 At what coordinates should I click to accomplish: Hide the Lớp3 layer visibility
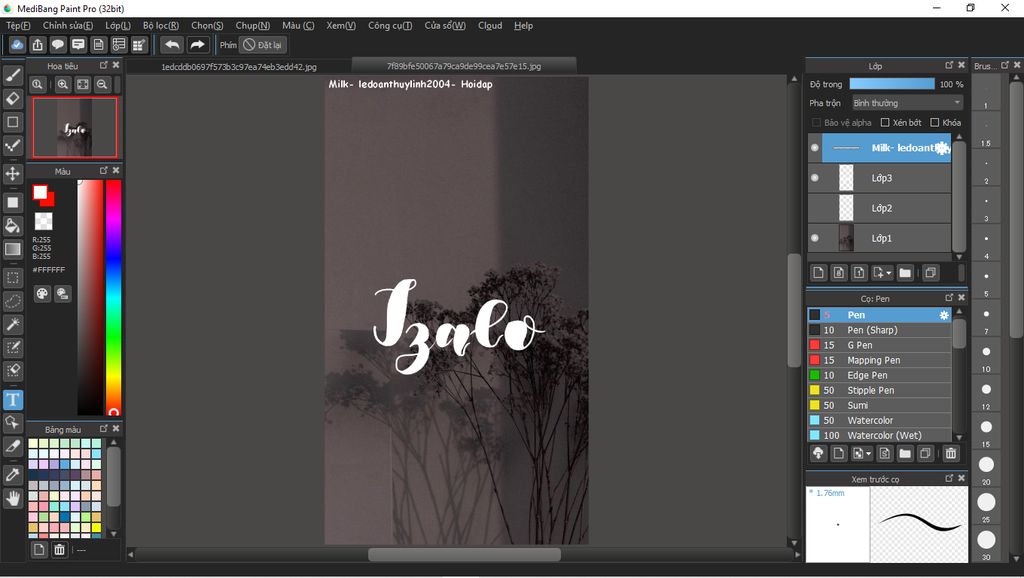814,178
